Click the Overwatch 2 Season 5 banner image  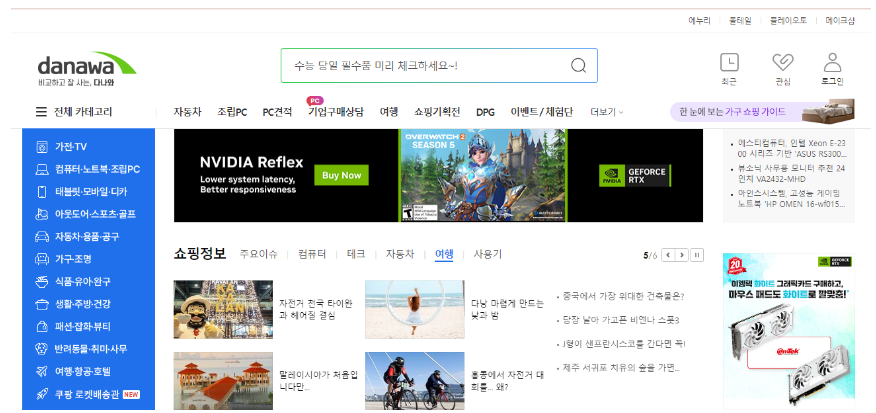coord(483,175)
